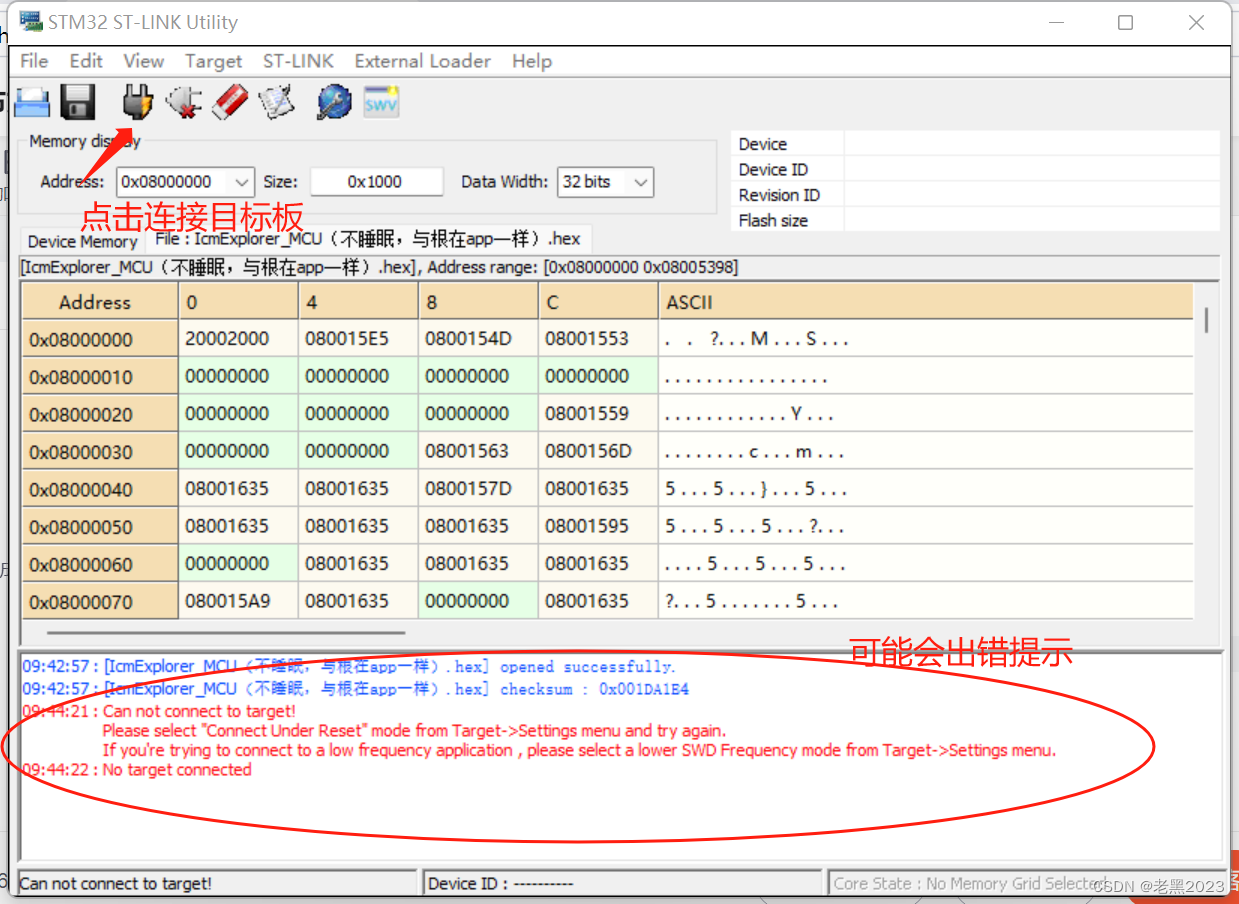Viewport: 1239px width, 904px height.
Task: Open the File menu
Action: pos(34,61)
